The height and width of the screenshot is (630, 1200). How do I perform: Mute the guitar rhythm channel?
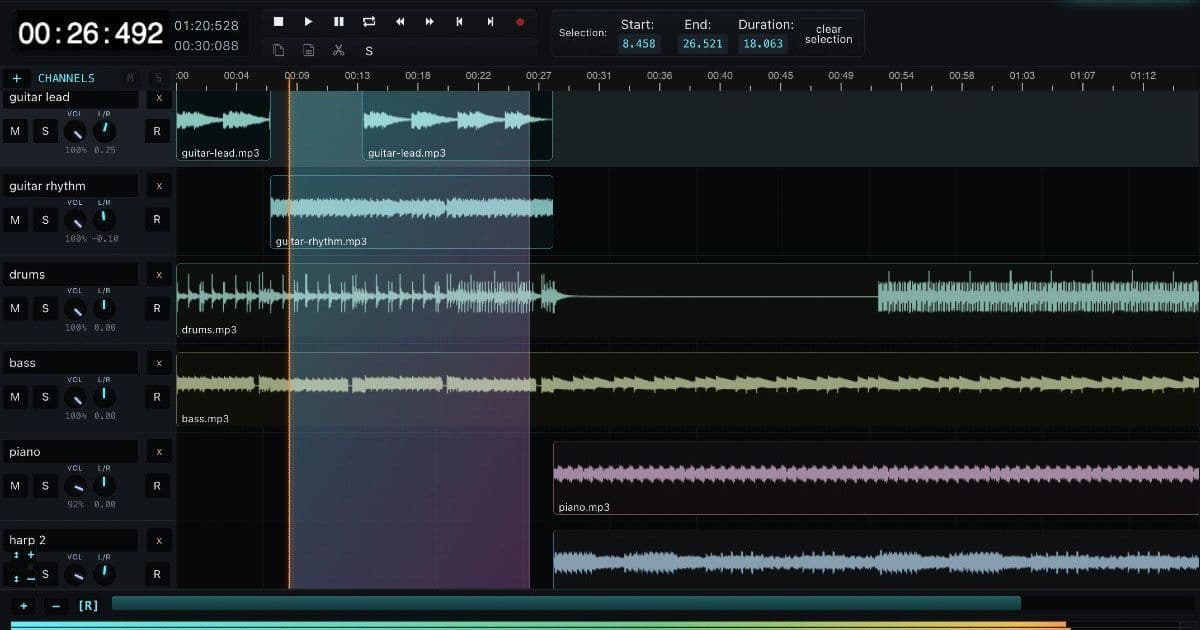15,219
